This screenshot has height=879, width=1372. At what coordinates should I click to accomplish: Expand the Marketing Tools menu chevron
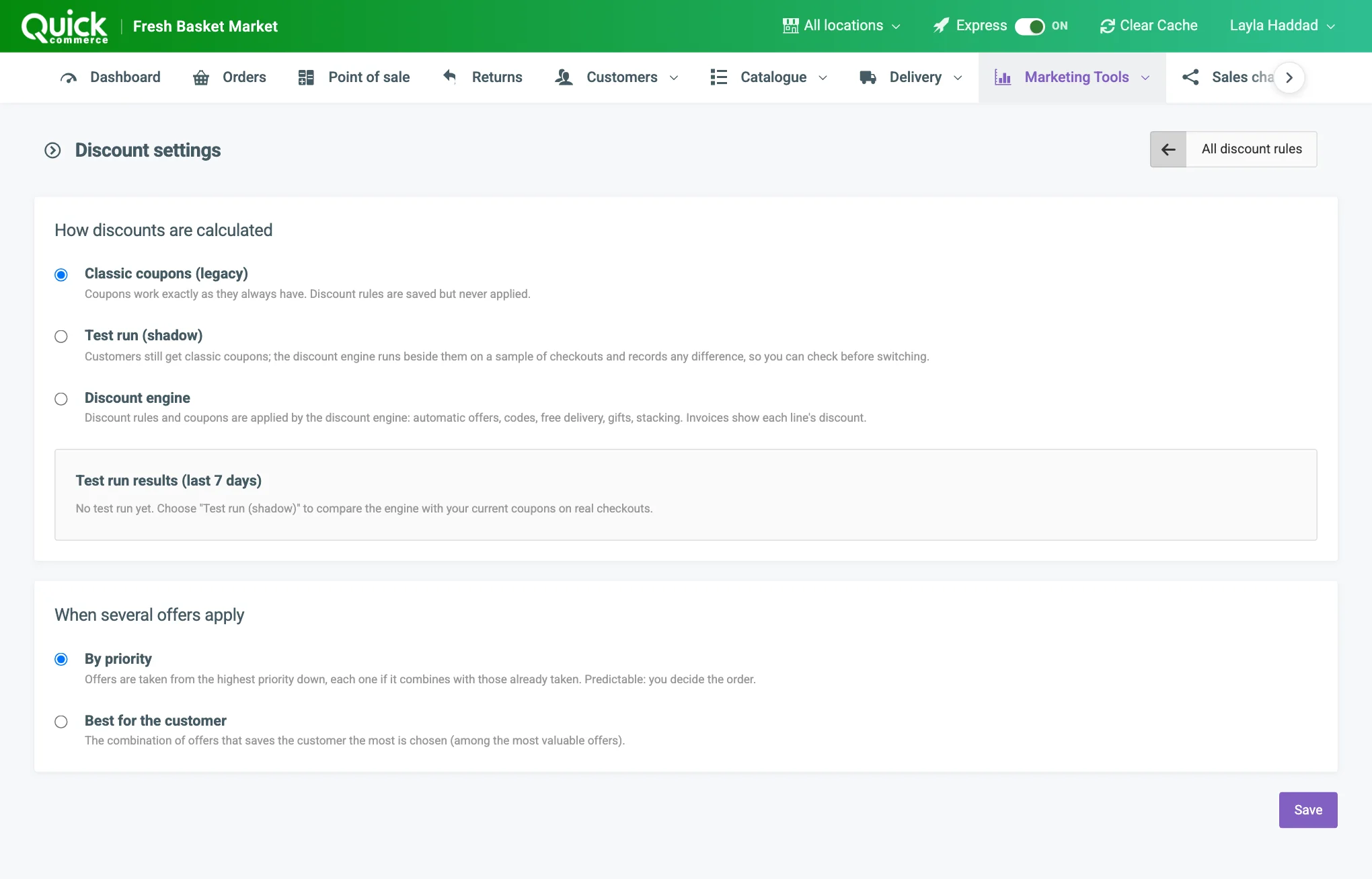[x=1145, y=78]
